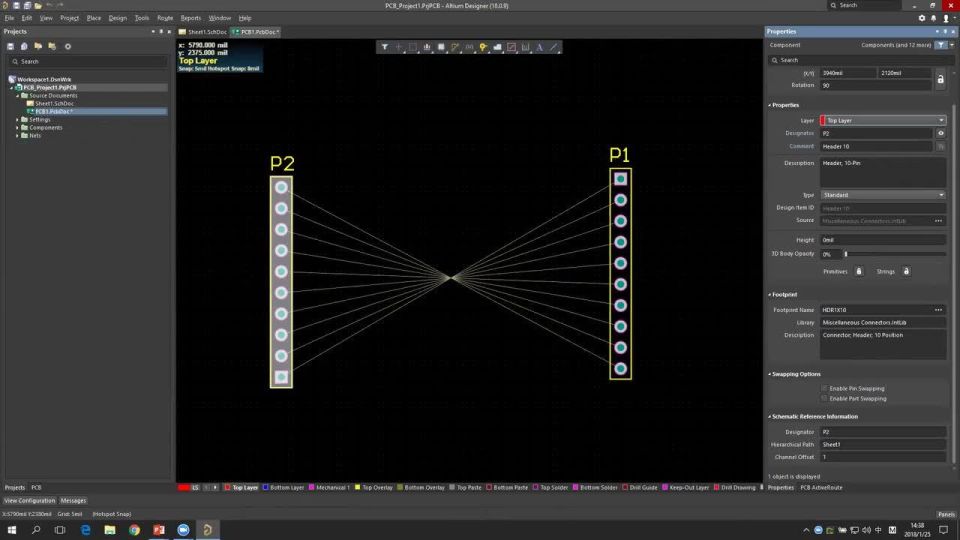Expand the Settings folder

[x=17, y=119]
